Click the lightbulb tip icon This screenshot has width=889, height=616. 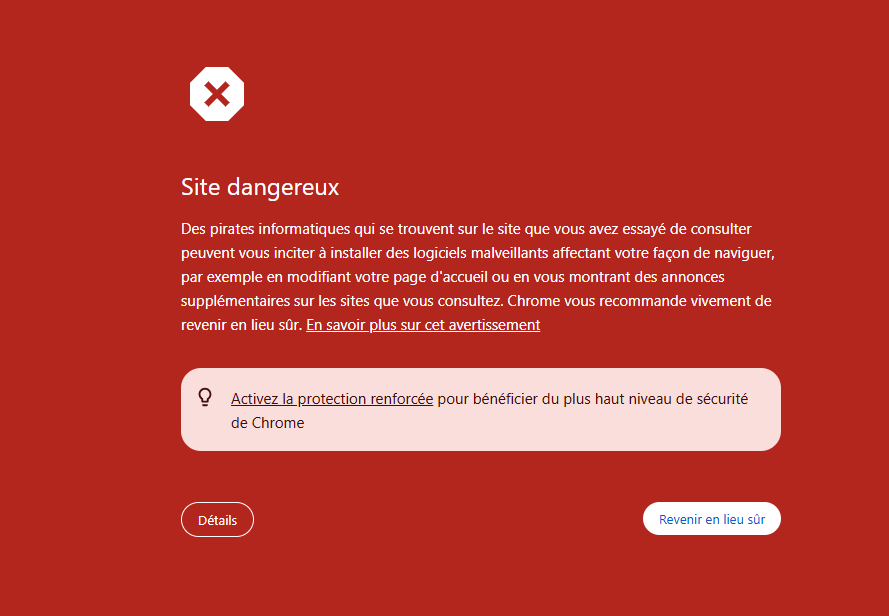point(205,398)
